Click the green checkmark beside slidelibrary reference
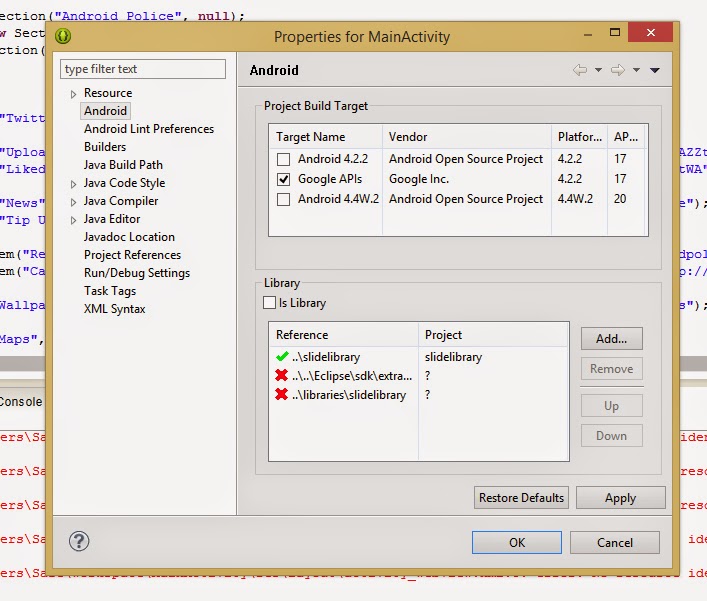 (282, 357)
